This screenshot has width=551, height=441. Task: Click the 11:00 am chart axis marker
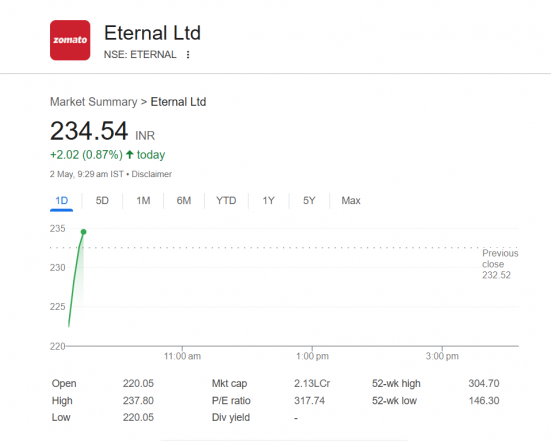[182, 356]
